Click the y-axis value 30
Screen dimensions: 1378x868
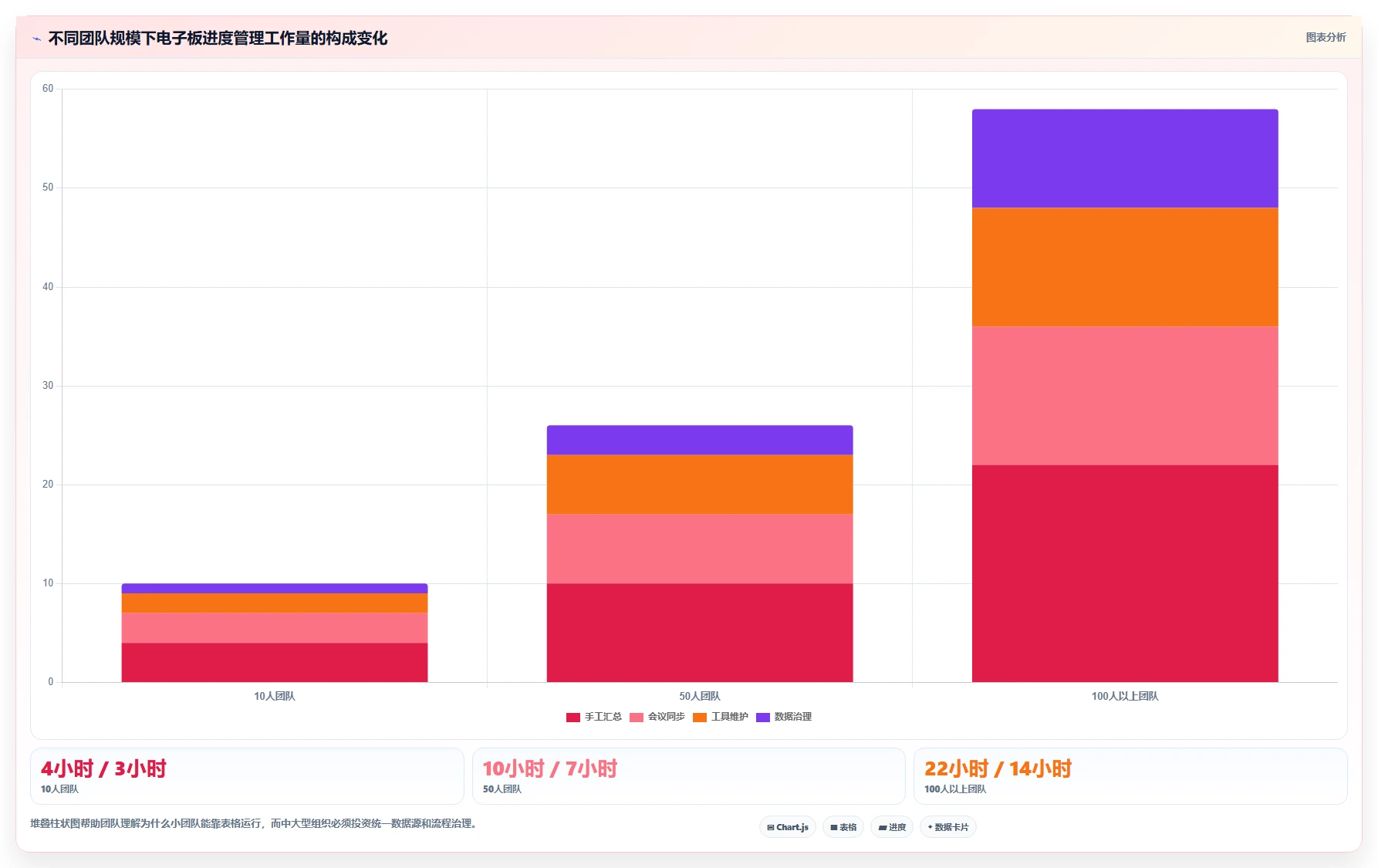(x=48, y=386)
